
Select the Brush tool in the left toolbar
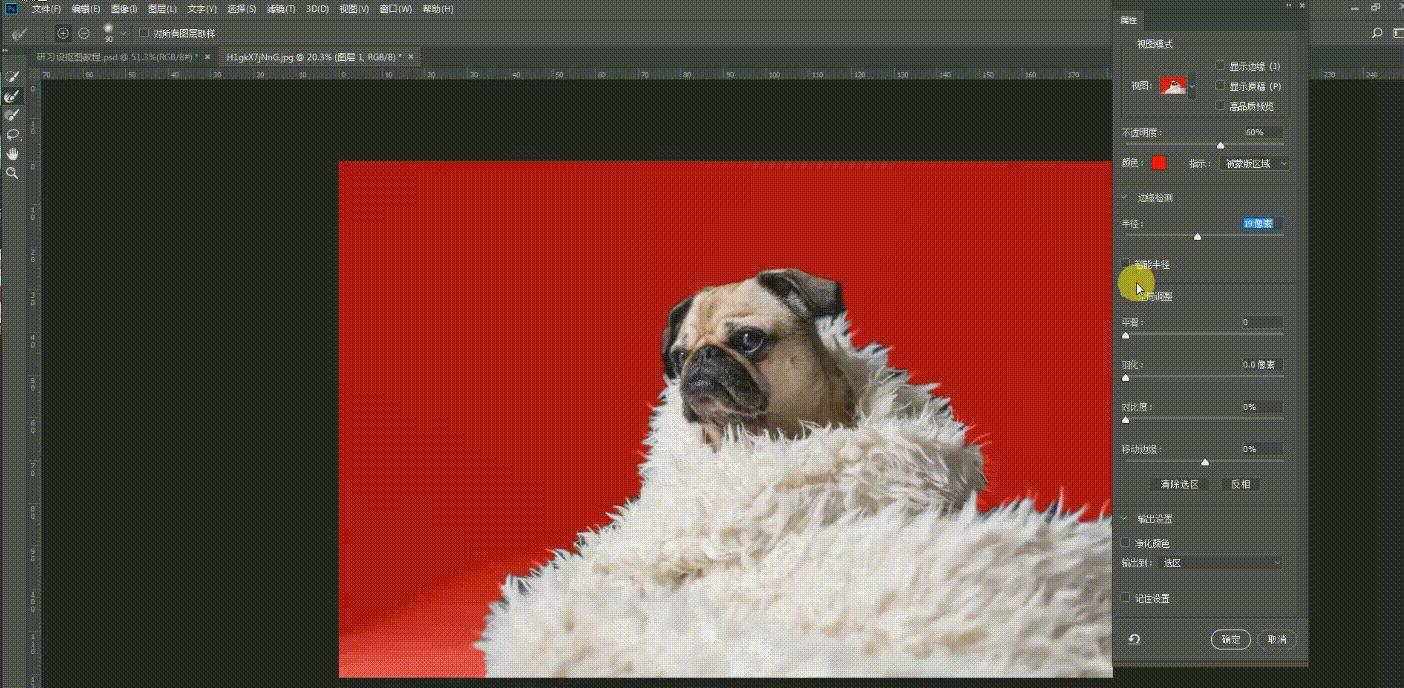coord(12,115)
